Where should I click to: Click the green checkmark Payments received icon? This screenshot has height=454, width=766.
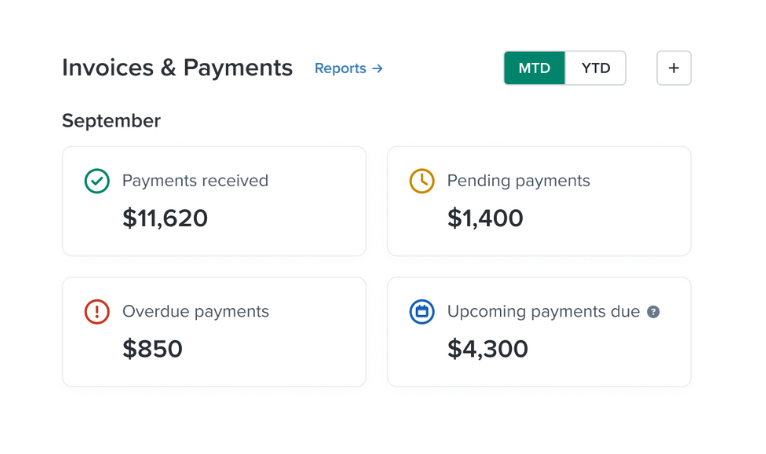point(97,181)
